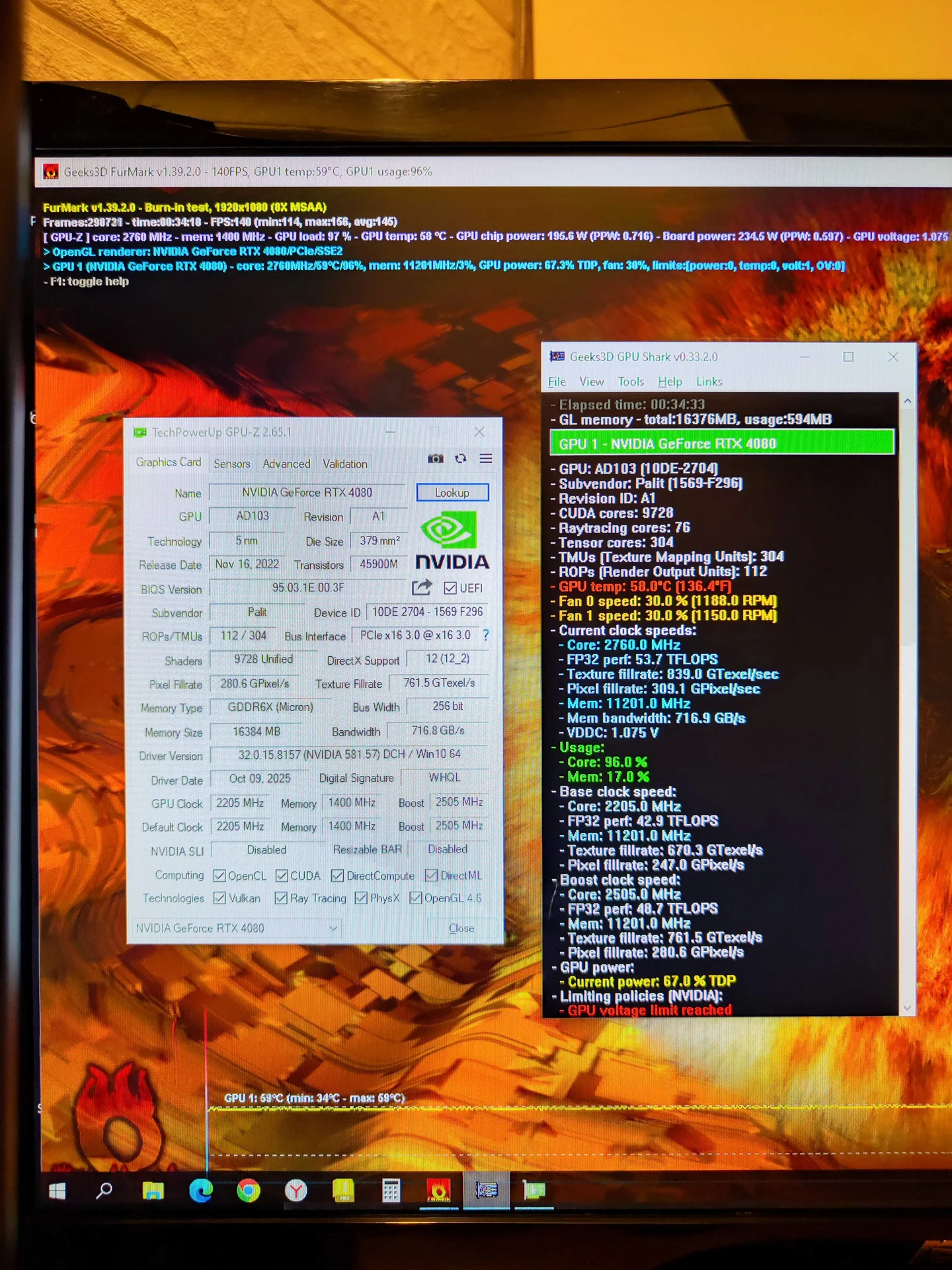Close the GPU-Z window with X
The width and height of the screenshot is (952, 1270).
(x=480, y=431)
